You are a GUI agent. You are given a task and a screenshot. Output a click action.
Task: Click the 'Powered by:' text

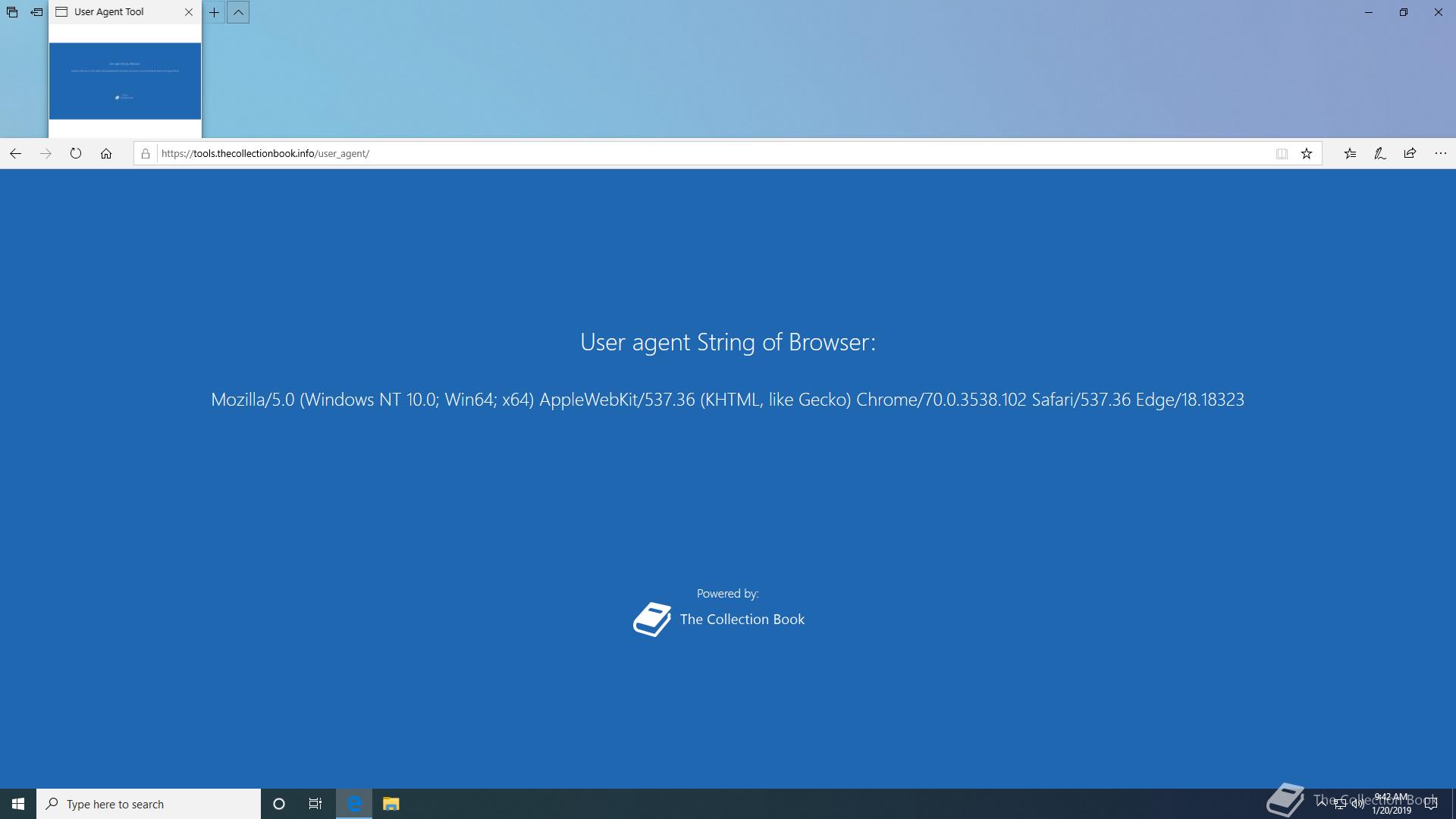(x=727, y=594)
